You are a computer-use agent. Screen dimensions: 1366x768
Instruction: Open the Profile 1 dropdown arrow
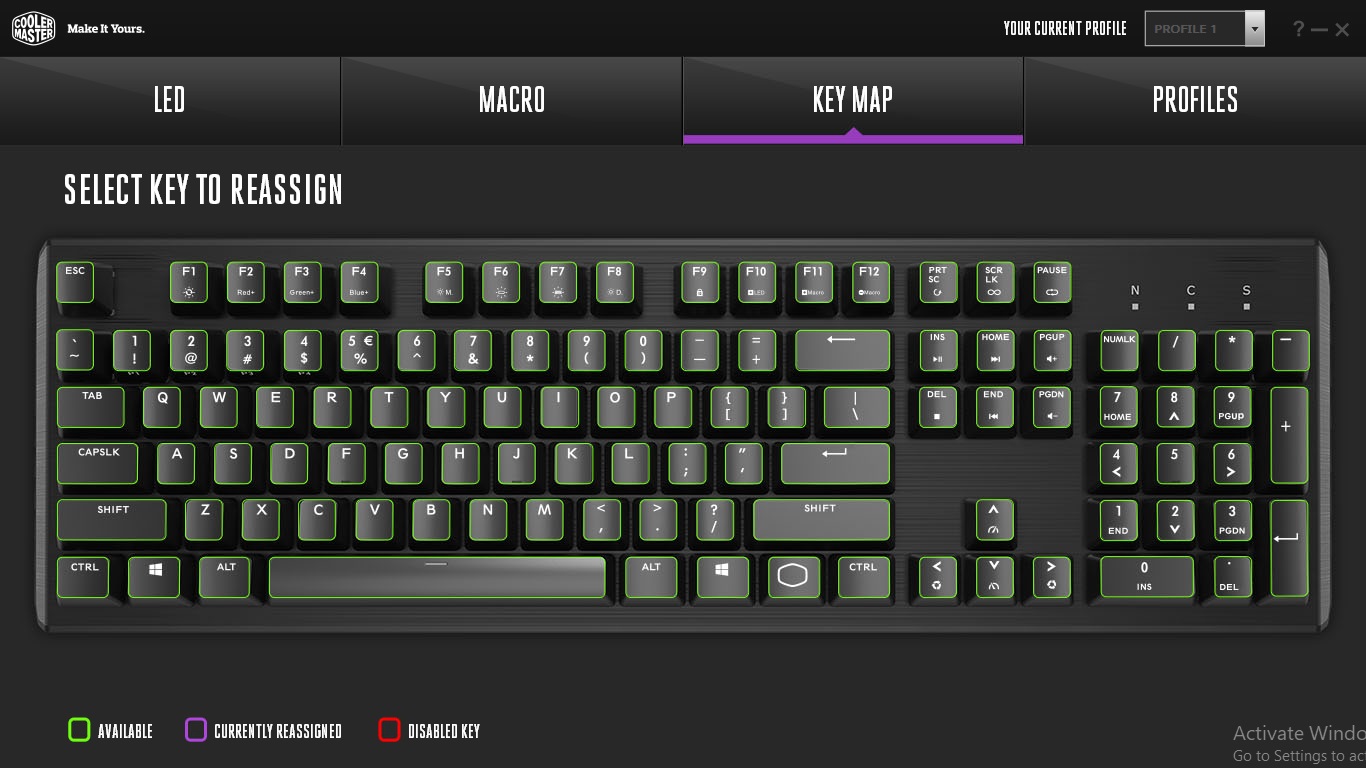click(1255, 29)
